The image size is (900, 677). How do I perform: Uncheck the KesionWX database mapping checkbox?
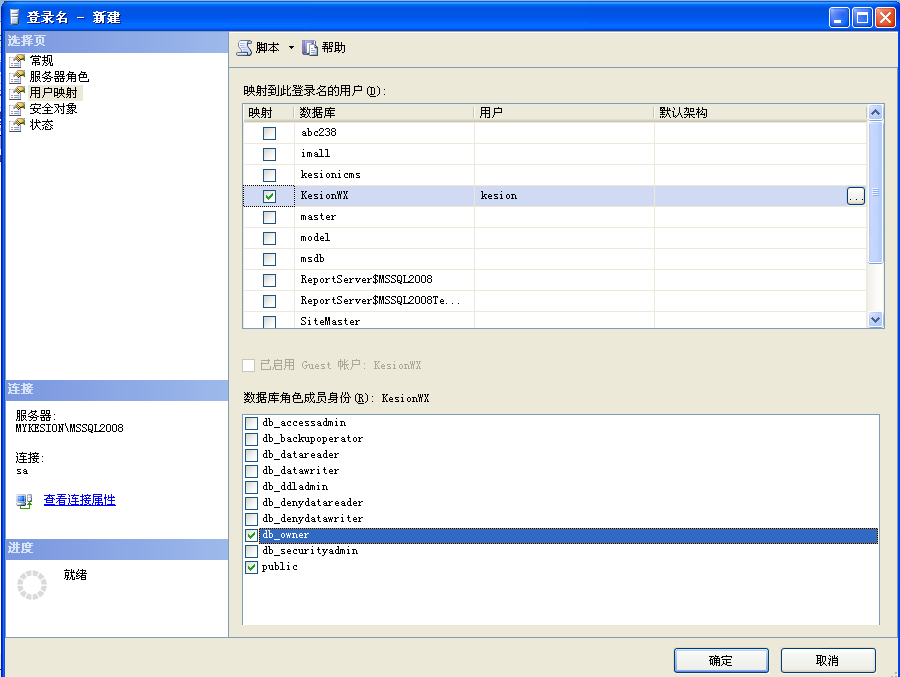269,196
